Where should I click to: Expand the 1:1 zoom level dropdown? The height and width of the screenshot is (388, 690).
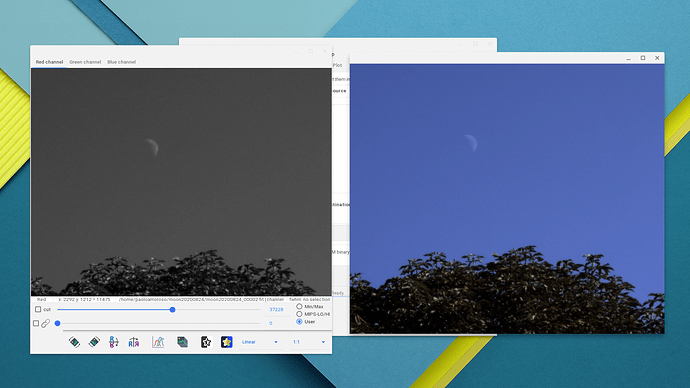pyautogui.click(x=309, y=342)
